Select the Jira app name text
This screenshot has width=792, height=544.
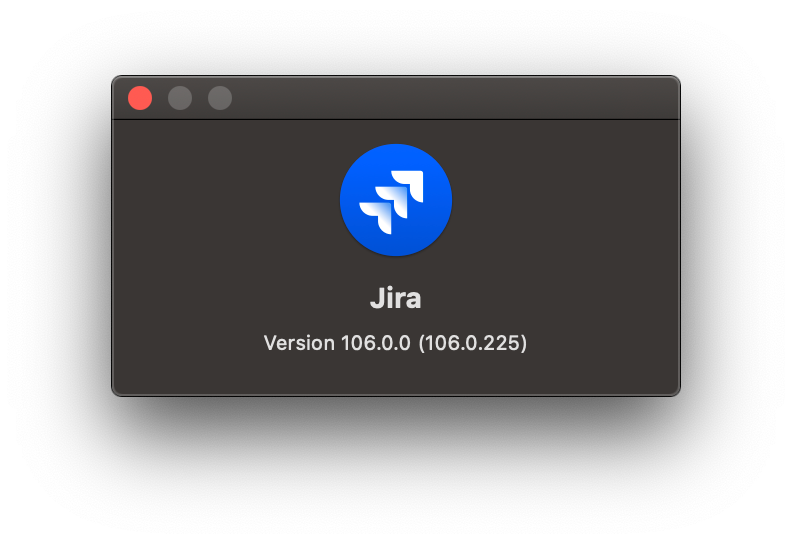tap(395, 298)
